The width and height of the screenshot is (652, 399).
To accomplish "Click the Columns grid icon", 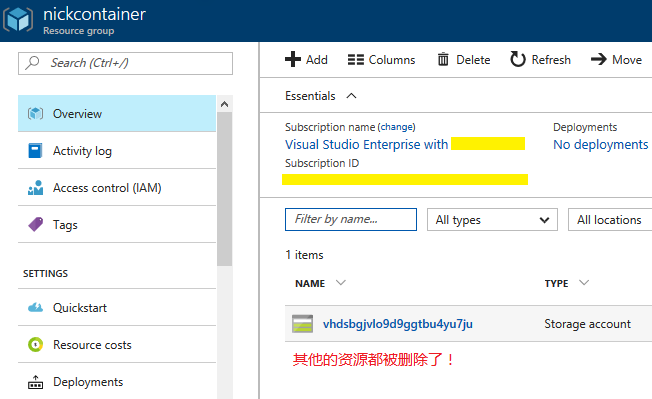I will (356, 59).
